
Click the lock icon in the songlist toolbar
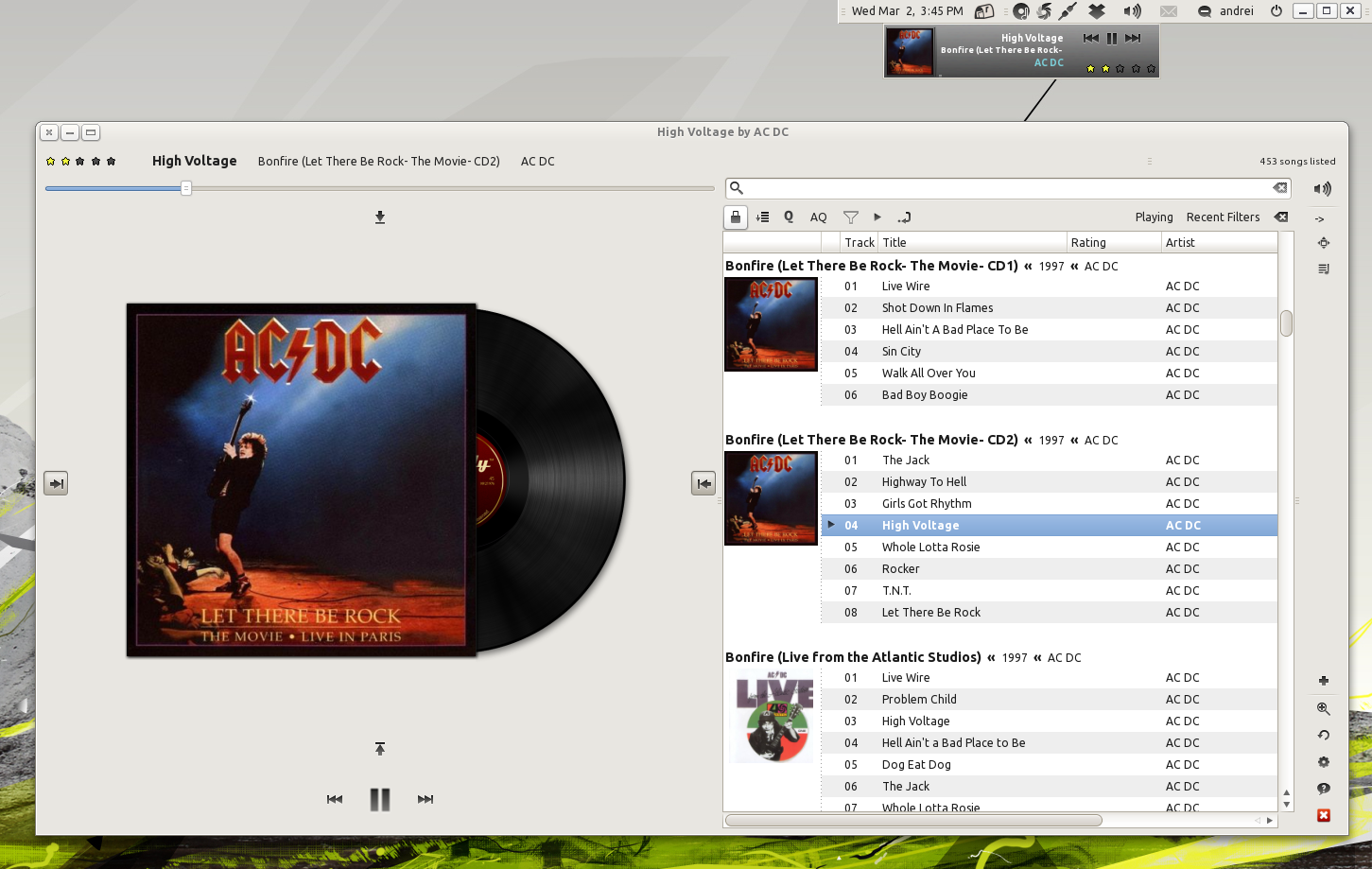(736, 217)
